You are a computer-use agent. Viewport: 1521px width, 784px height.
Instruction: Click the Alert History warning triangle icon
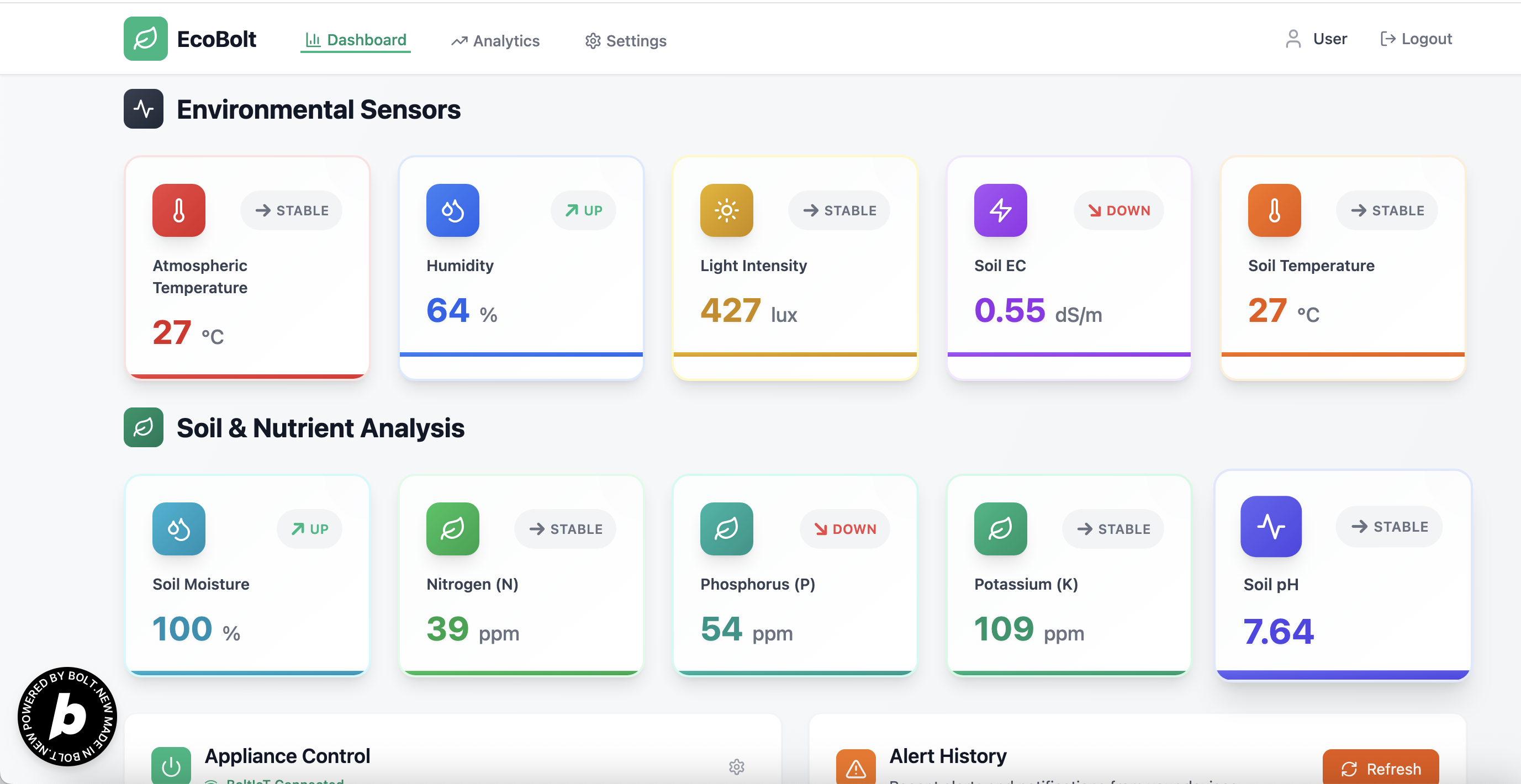pyautogui.click(x=855, y=767)
